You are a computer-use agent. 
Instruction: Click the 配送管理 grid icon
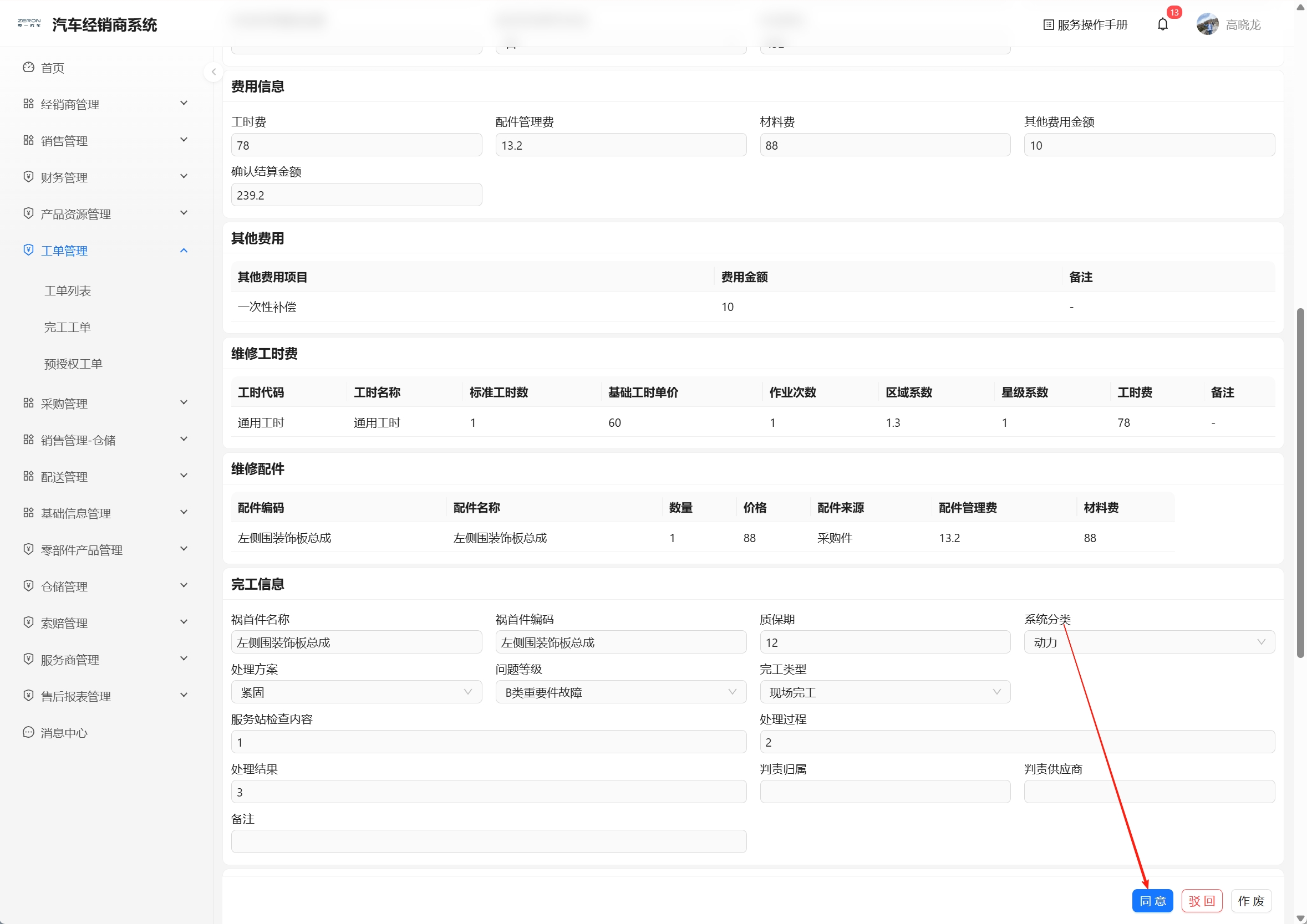(28, 476)
